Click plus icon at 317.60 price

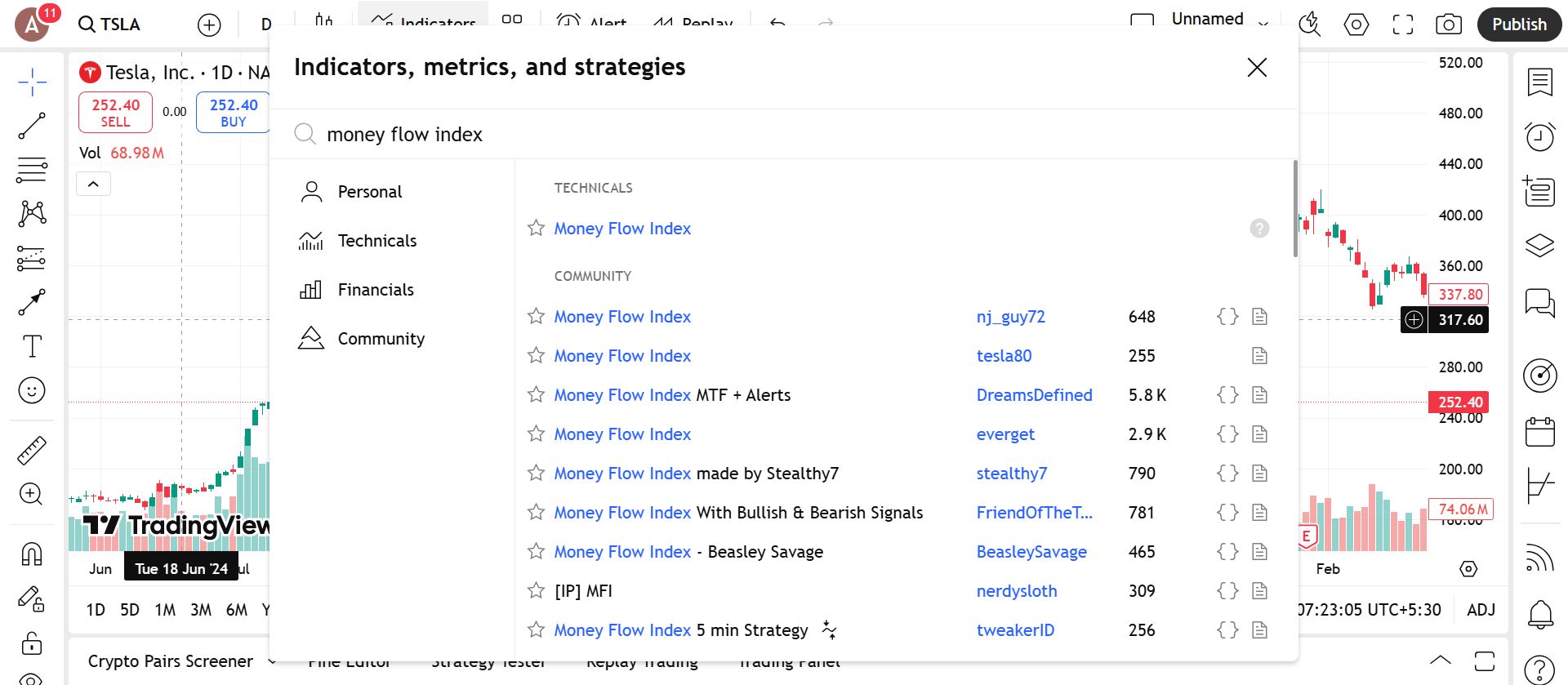pos(1414,320)
